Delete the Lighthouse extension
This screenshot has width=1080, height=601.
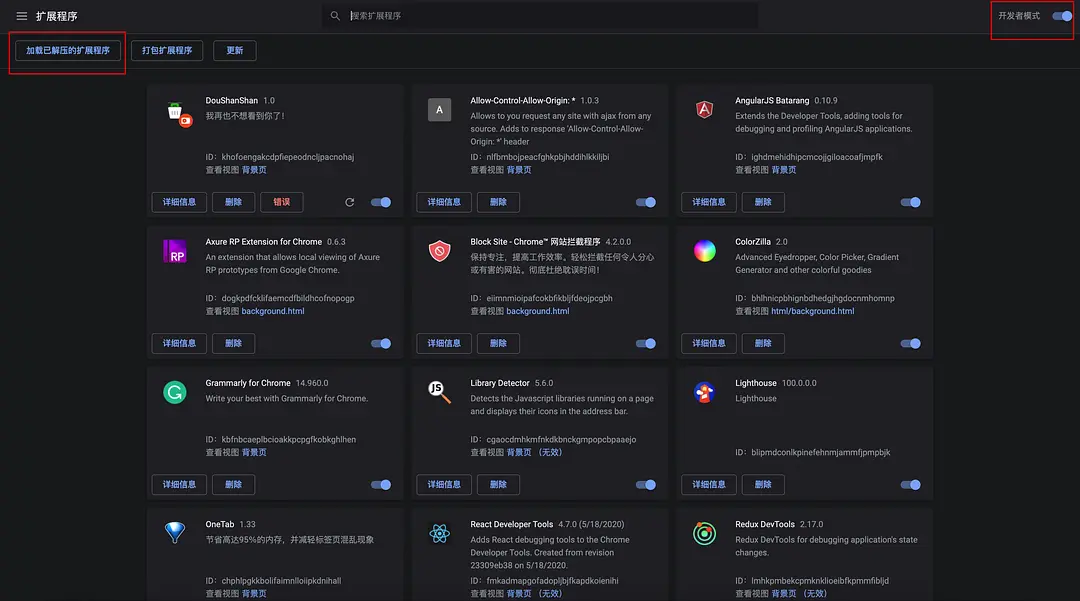point(763,485)
